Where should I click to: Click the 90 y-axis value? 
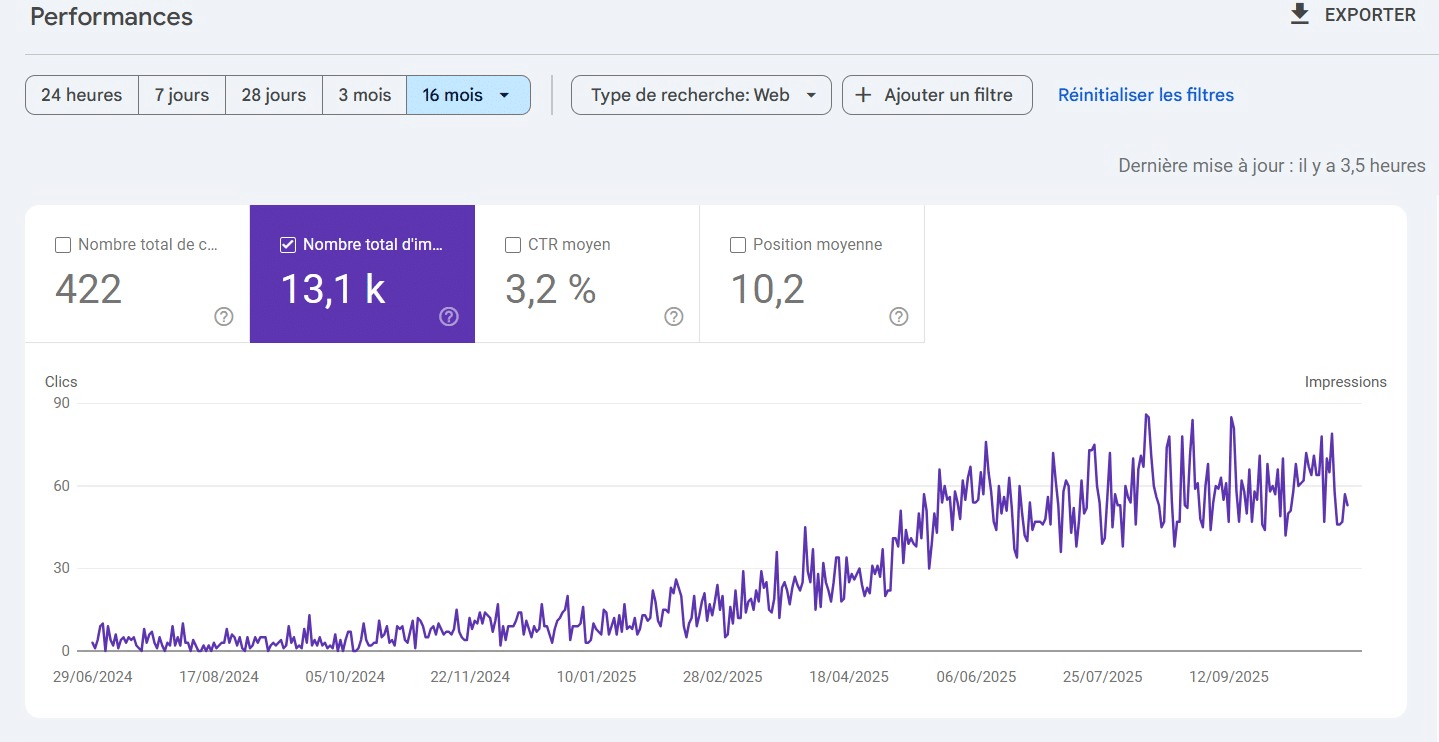(x=61, y=403)
